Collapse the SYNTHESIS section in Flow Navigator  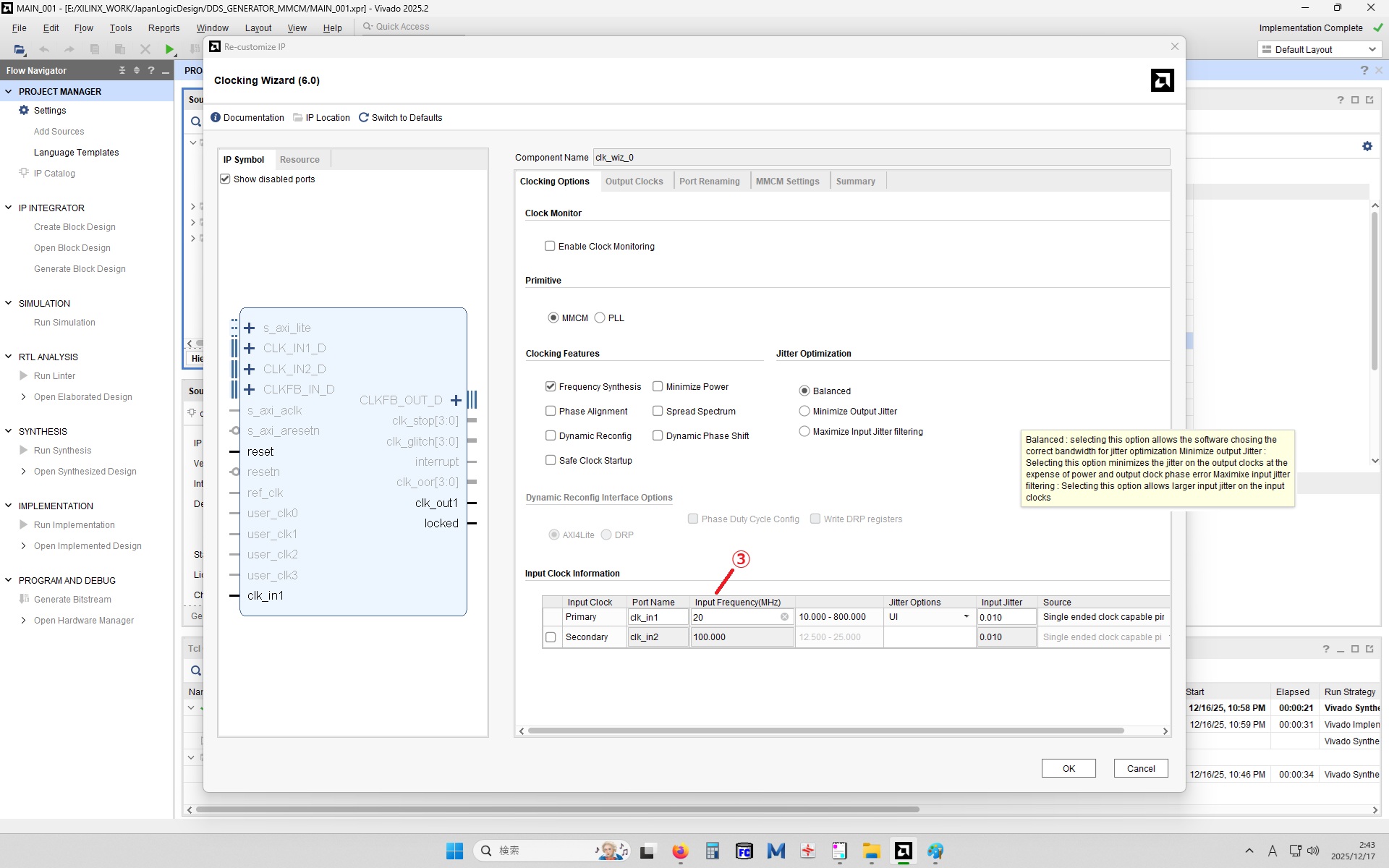point(9,431)
